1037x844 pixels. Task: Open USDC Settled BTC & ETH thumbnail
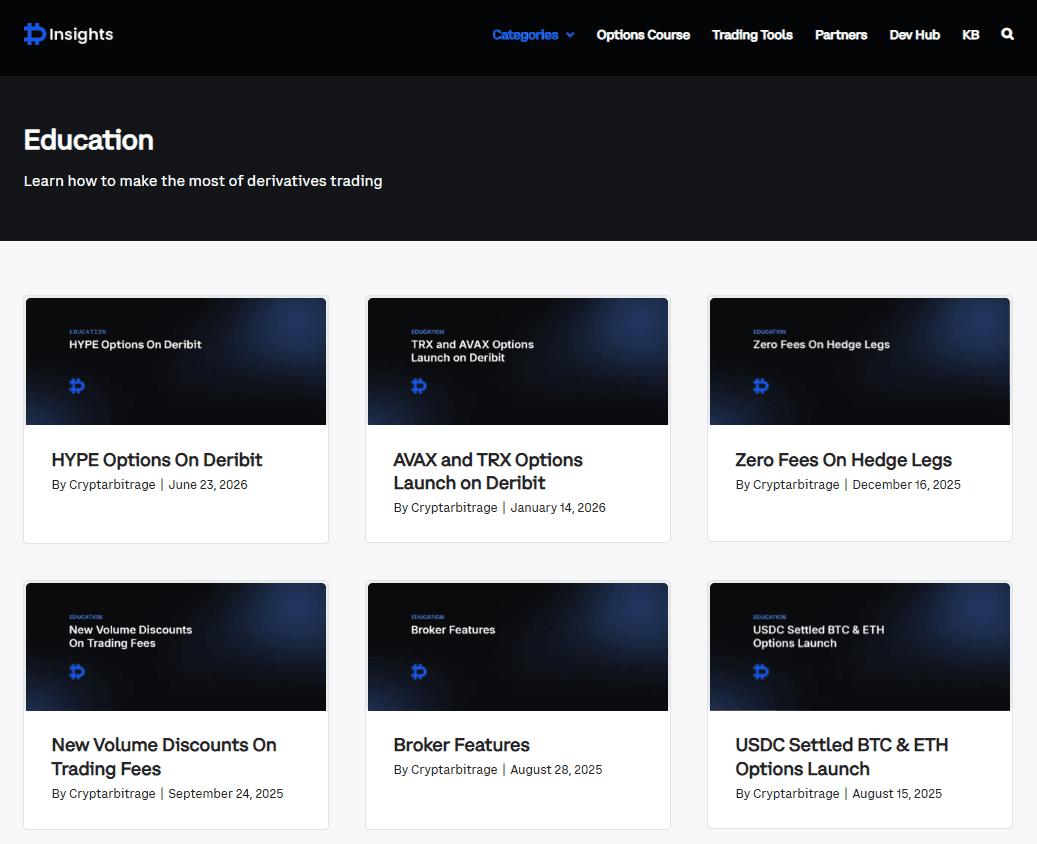click(860, 647)
